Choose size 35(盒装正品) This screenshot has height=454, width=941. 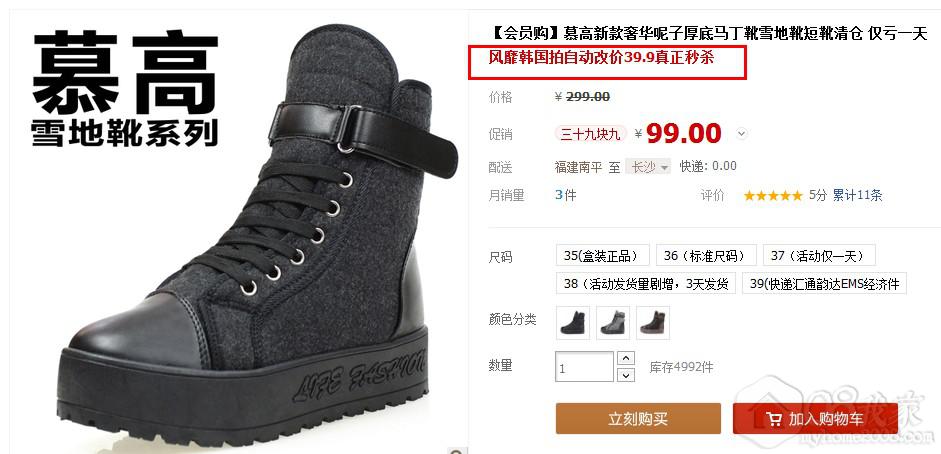[603, 255]
